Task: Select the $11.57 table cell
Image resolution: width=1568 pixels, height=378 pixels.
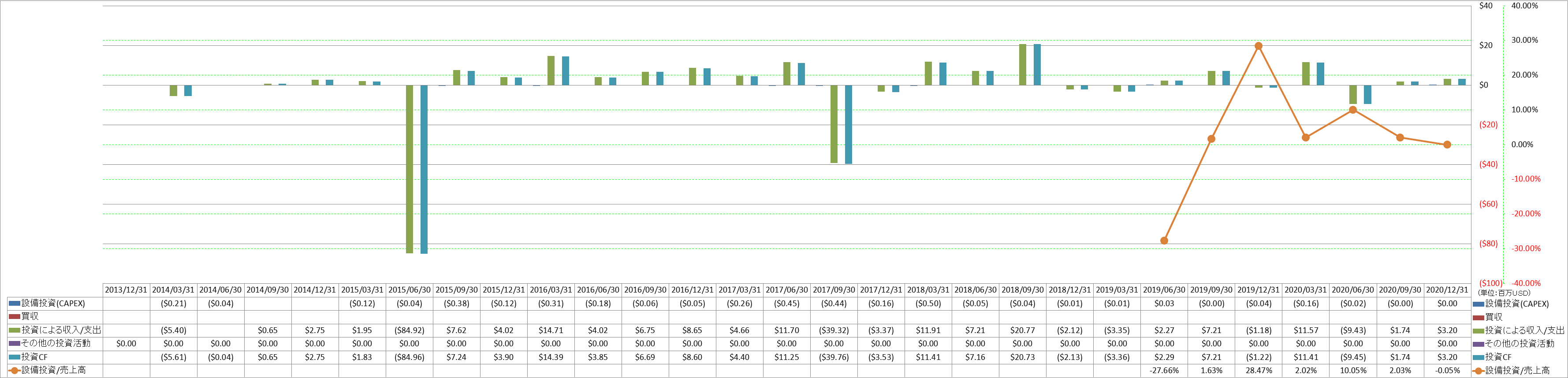Action: [x=1306, y=330]
